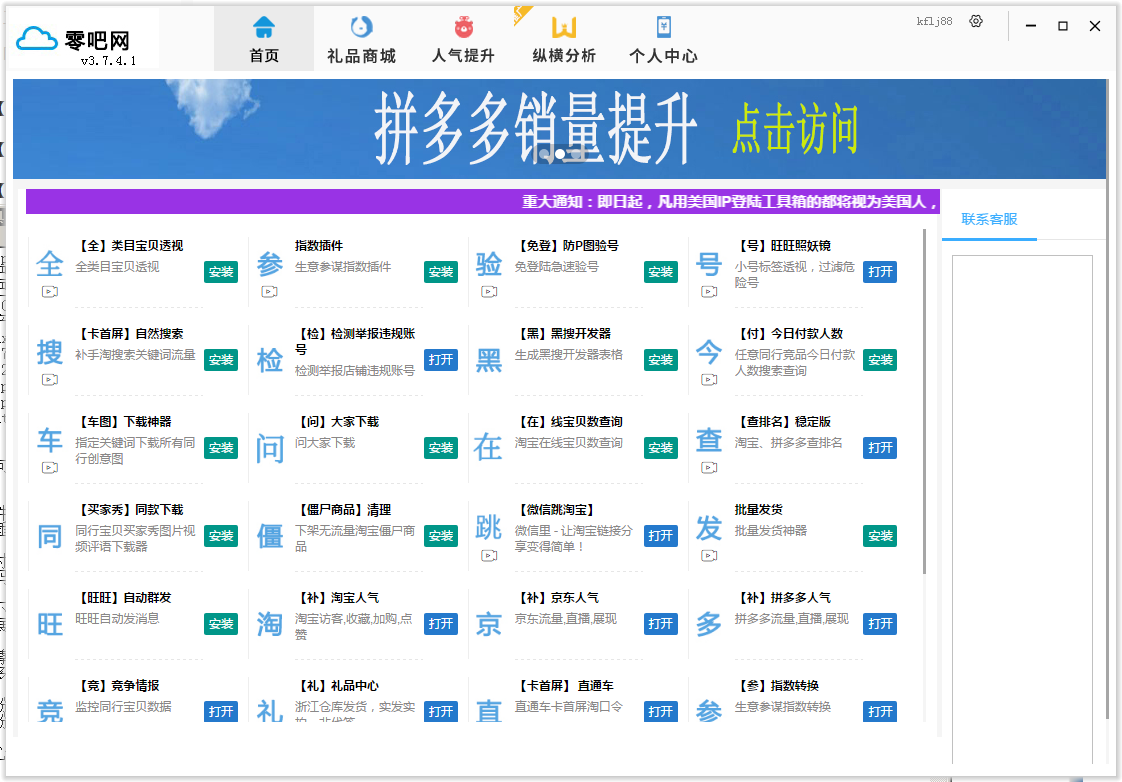The height and width of the screenshot is (782, 1122).
Task: Open 检测举报违规账号 tool
Action: click(441, 360)
